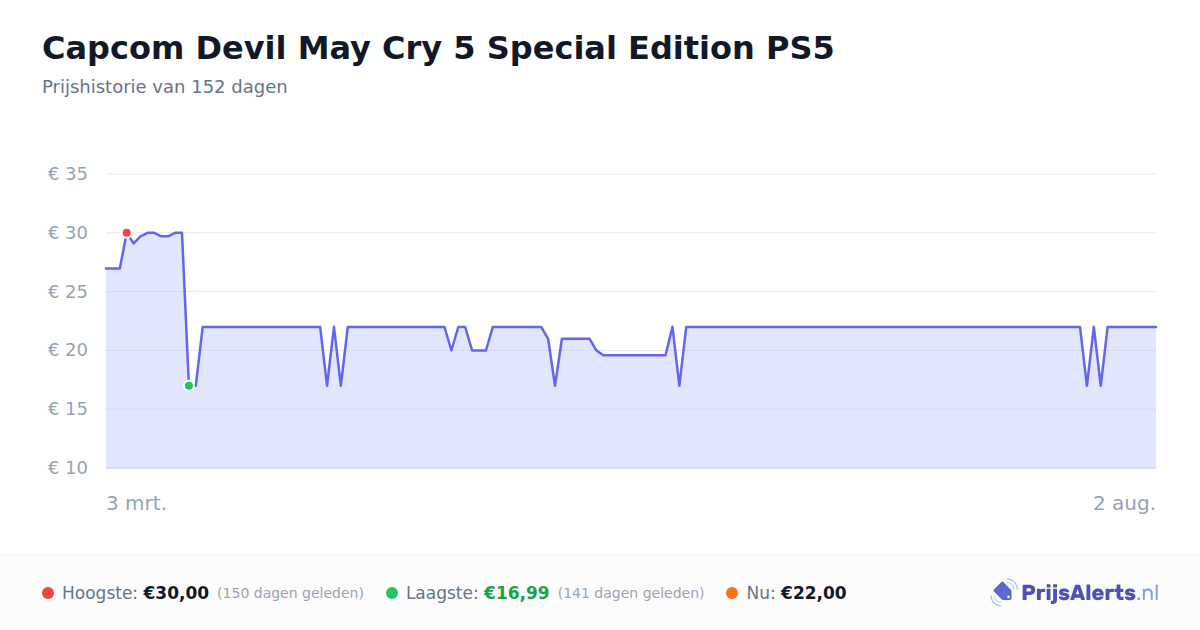
Task: Click the PrijsAlerts price tag logo icon
Action: click(x=1004, y=593)
